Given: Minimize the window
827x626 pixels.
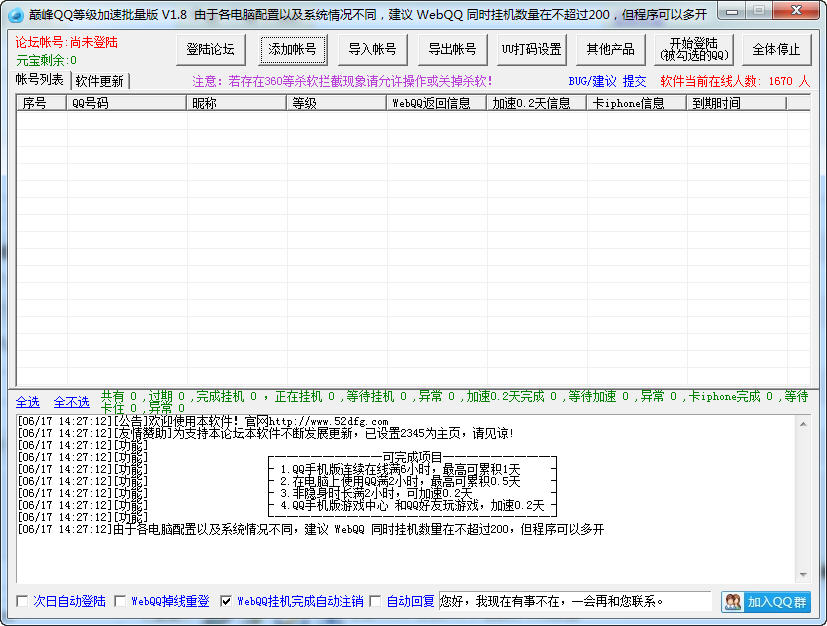Looking at the screenshot, I should (x=732, y=11).
